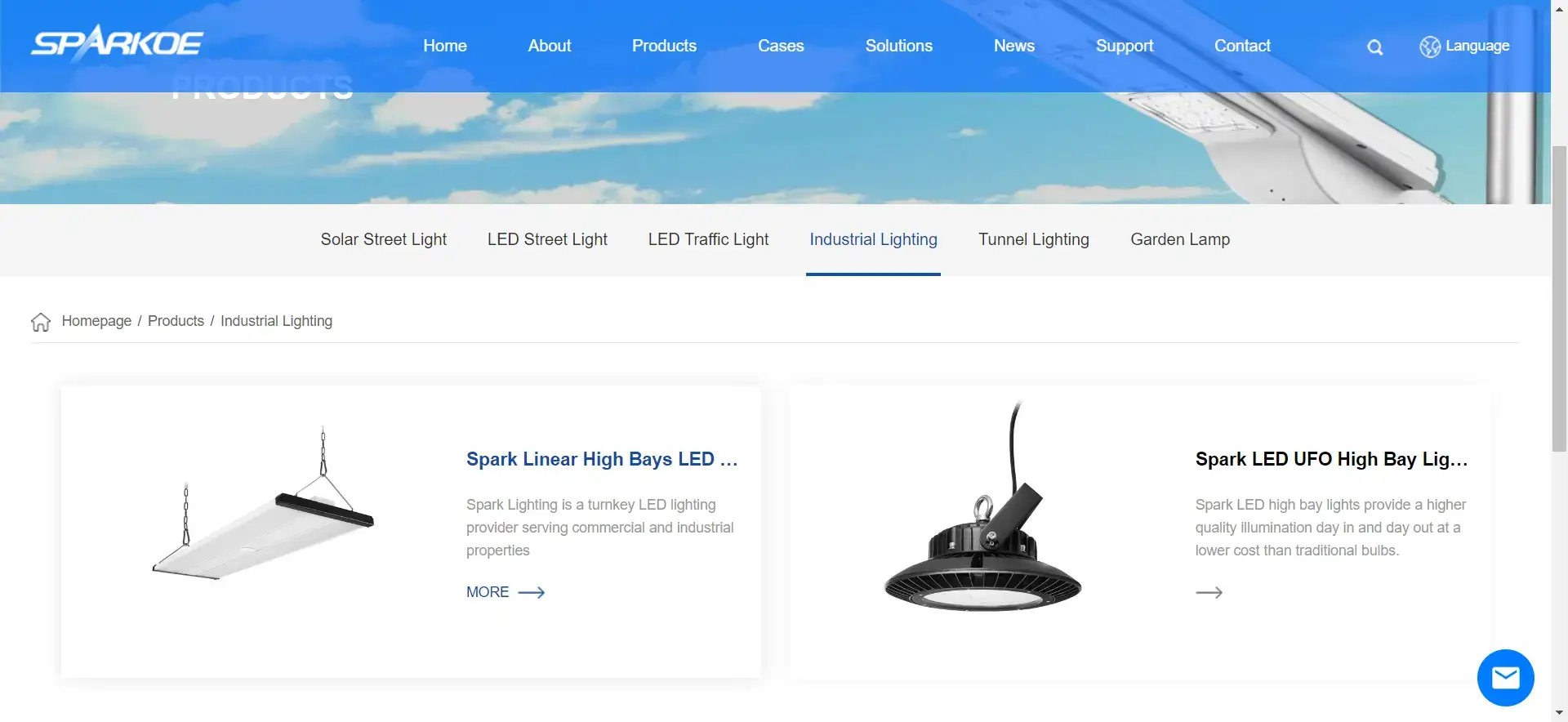
Task: Click Industrial Lighting breadcrumb text
Action: pos(276,321)
